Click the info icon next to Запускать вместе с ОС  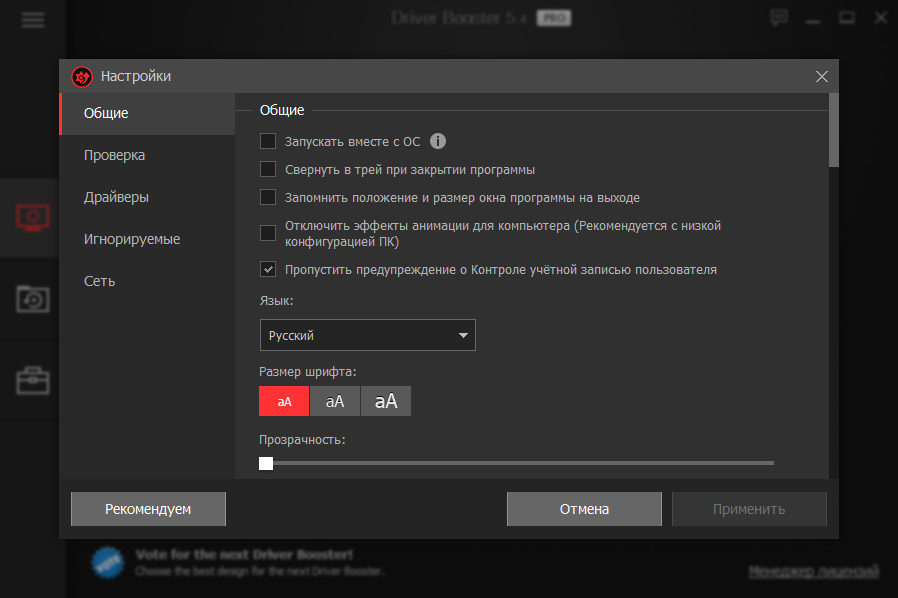[x=438, y=141]
